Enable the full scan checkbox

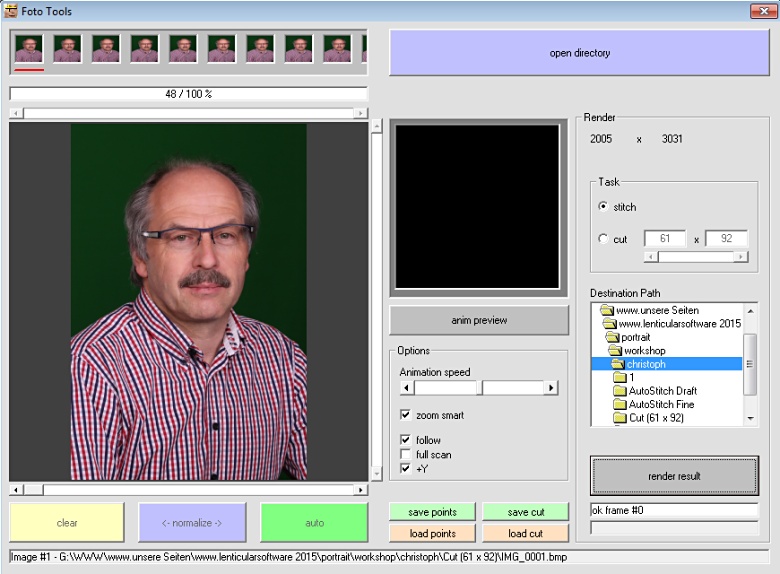(x=405, y=454)
